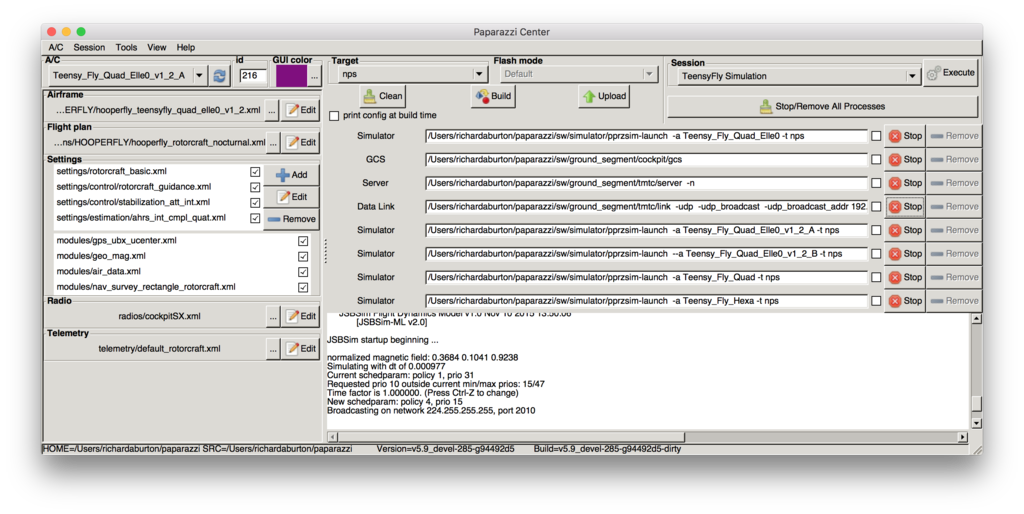Remove the GCS process row
Viewport: 1024px width, 514px height.
coord(954,159)
